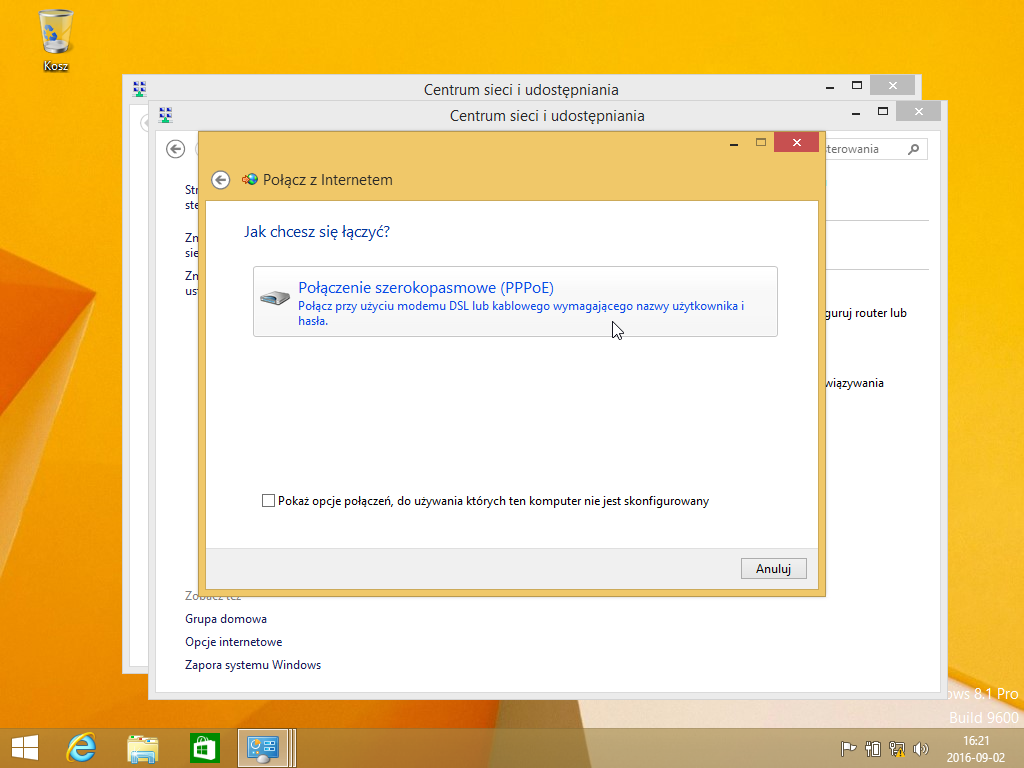Click back arrow in Centrum sieci window
Screen dimensions: 1024x768
176,149
